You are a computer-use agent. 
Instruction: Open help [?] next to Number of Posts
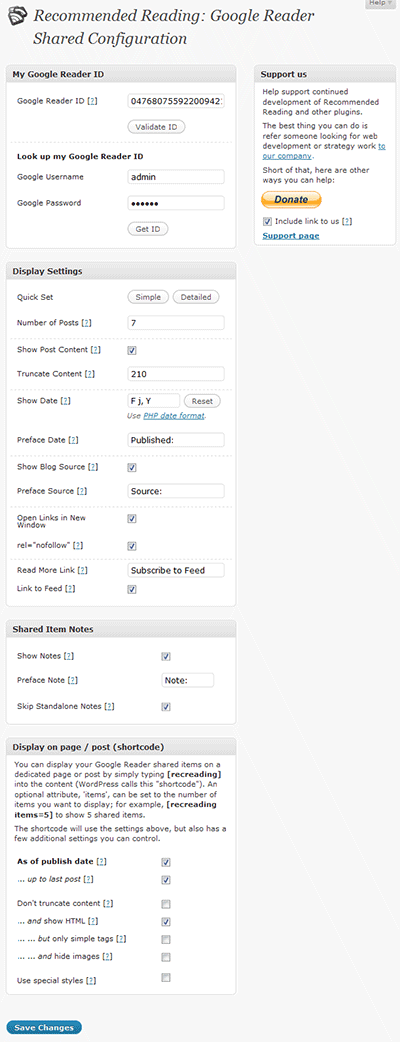(x=86, y=323)
